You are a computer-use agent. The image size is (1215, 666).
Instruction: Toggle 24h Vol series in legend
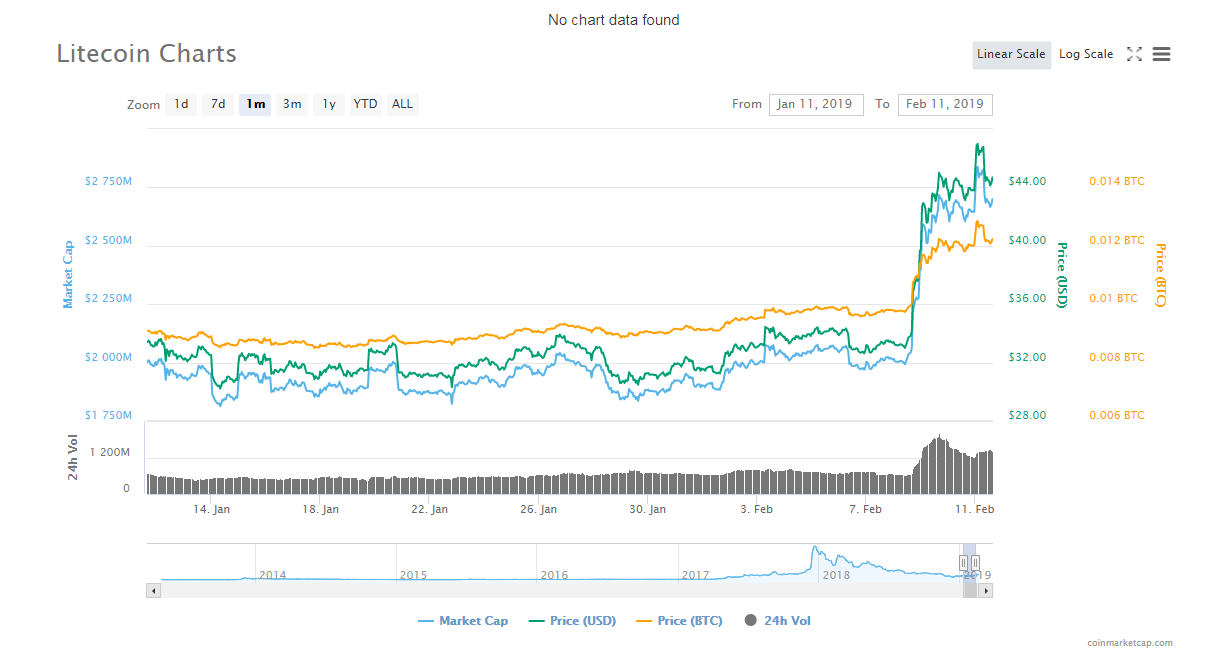click(778, 621)
